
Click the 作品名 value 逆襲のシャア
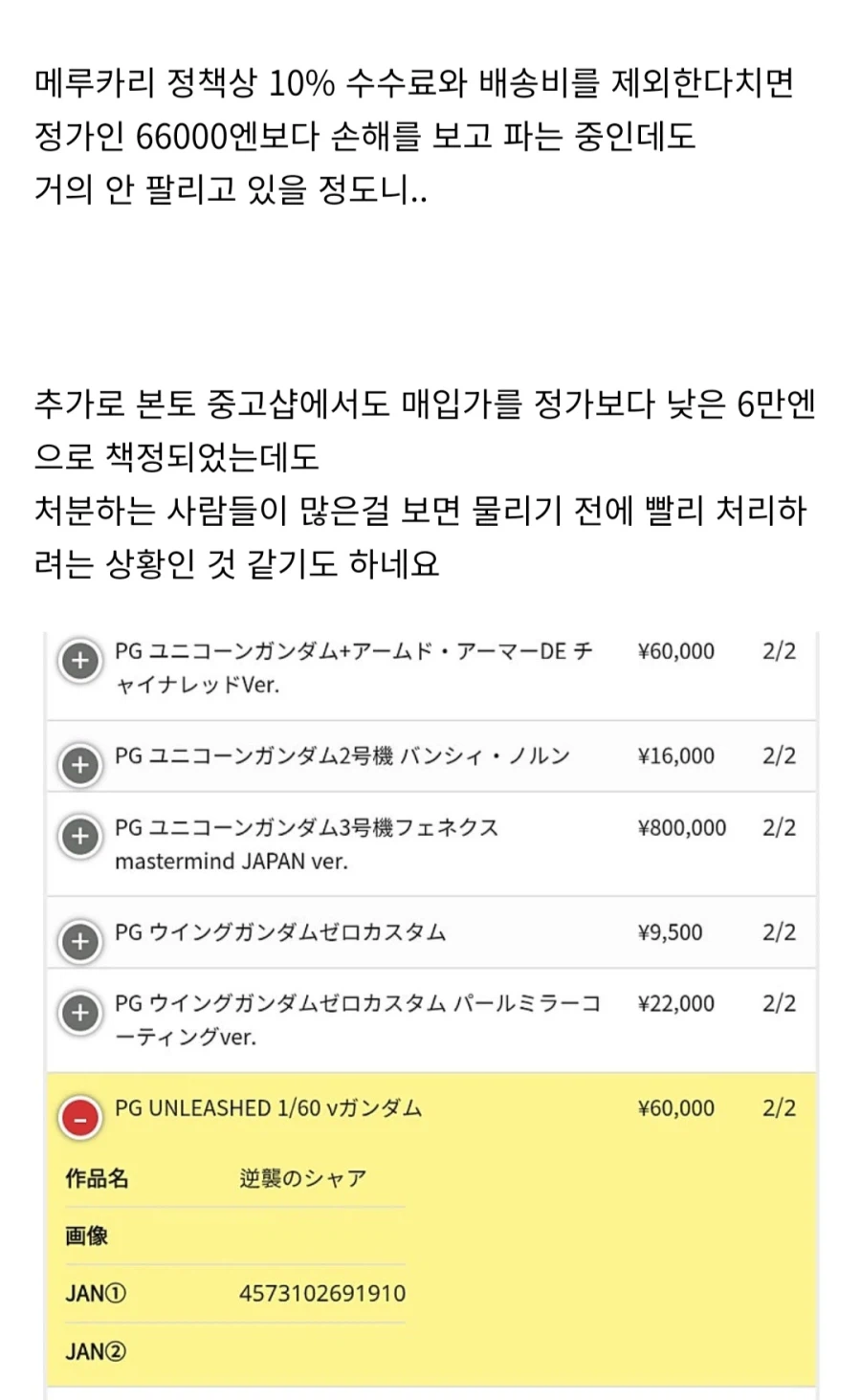(x=297, y=1178)
